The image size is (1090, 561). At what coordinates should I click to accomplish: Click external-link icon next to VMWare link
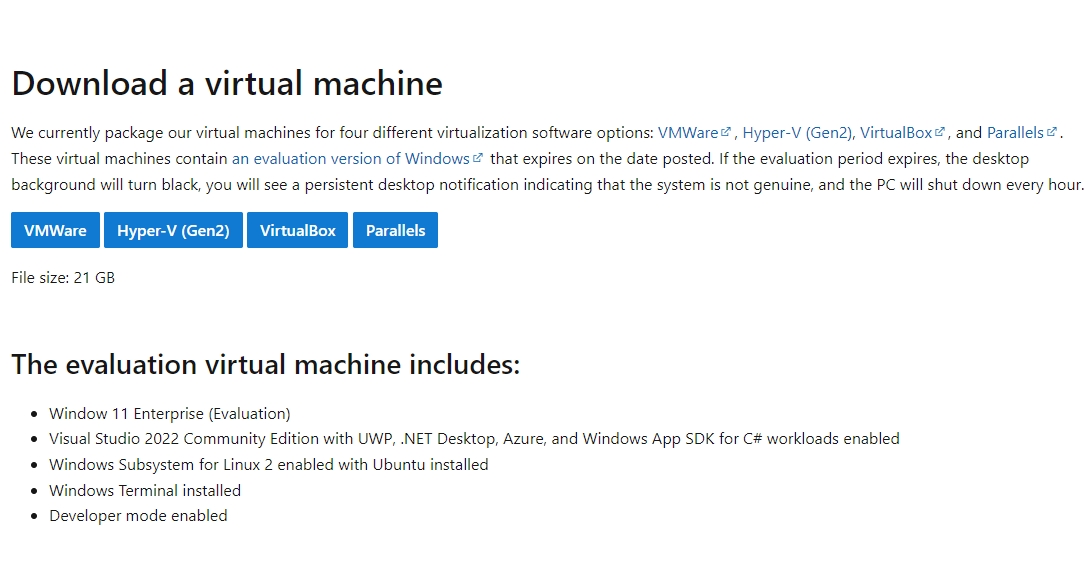pyautogui.click(x=726, y=131)
